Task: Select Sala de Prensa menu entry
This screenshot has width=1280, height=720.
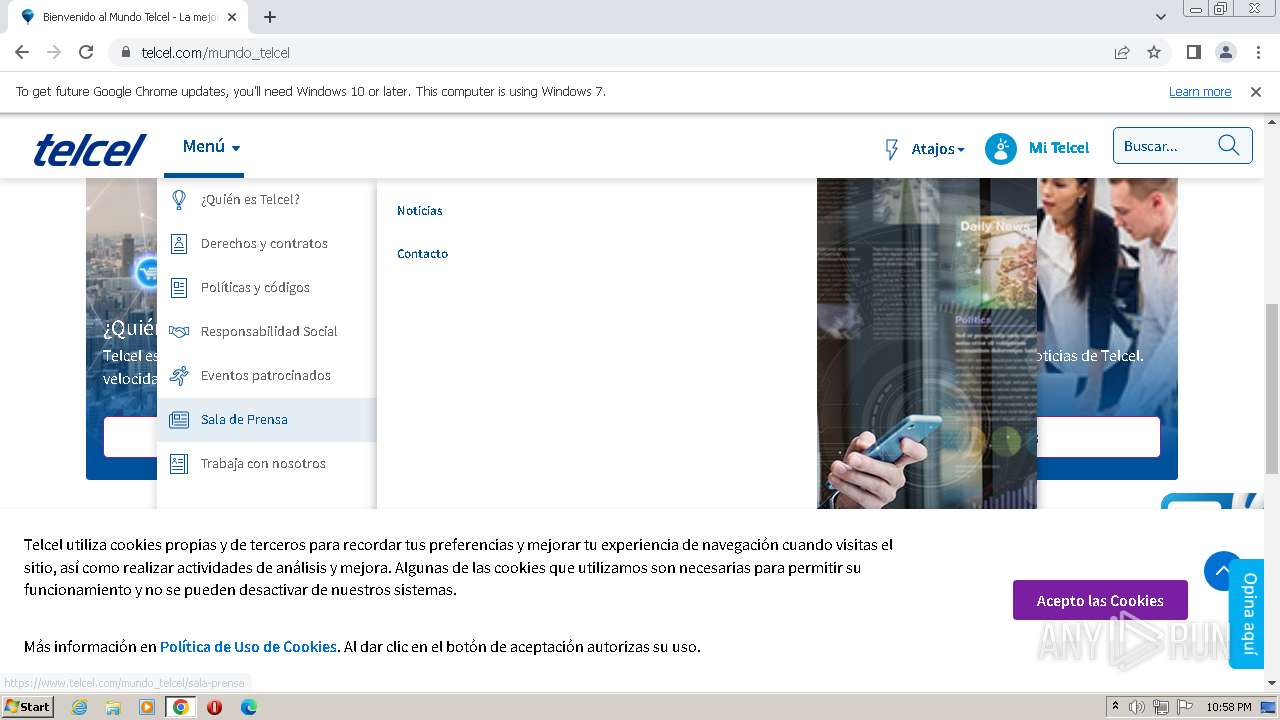Action: pos(266,419)
